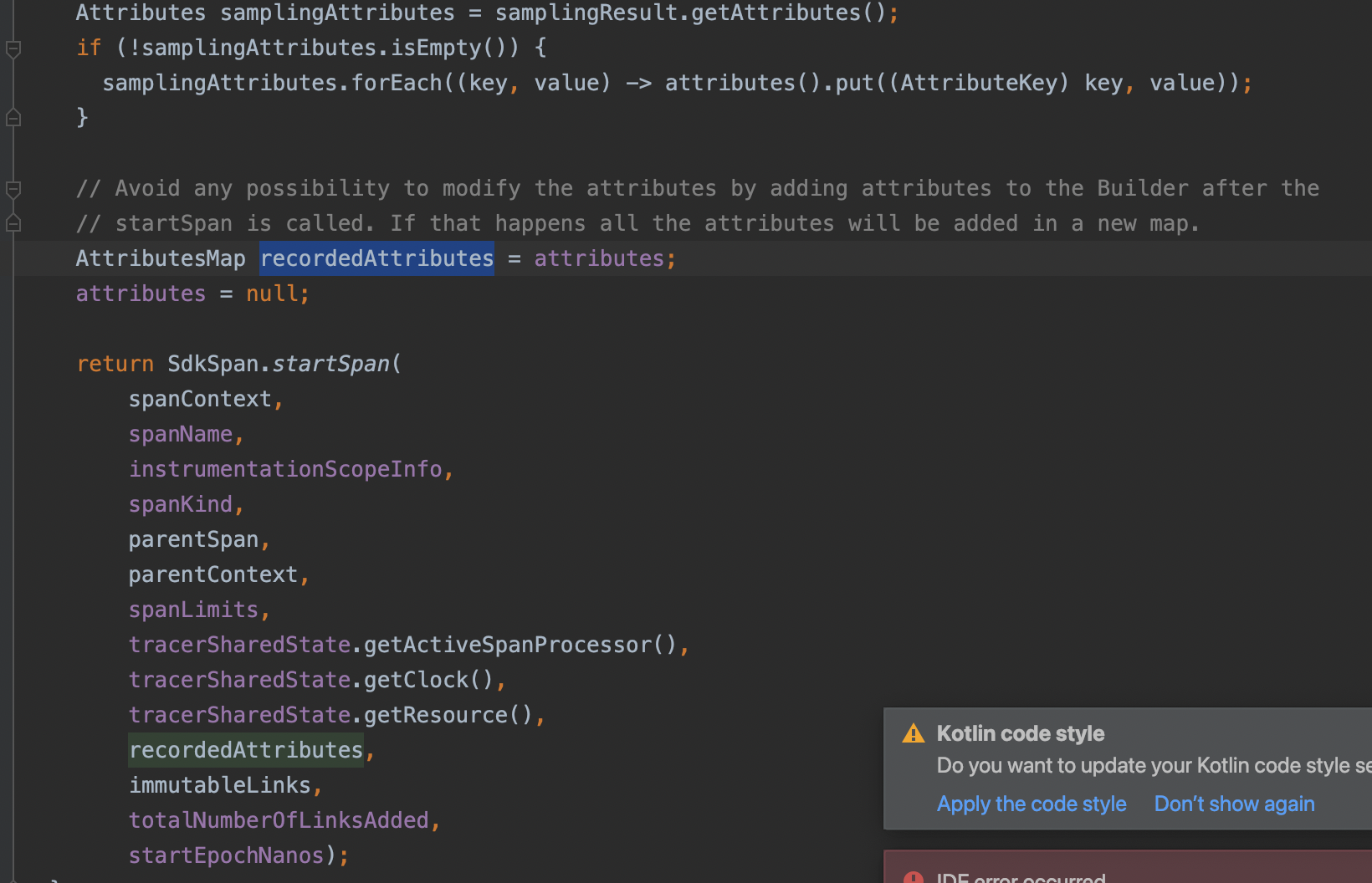Click getActiveSpanProcessor() method call
This screenshot has width=1372, height=883.
pyautogui.click(x=520, y=645)
